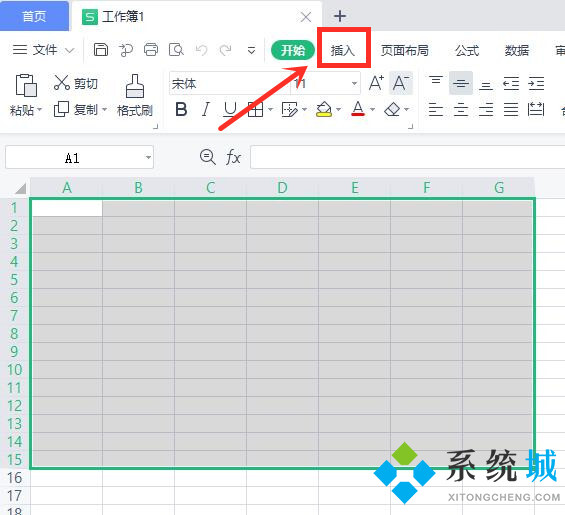This screenshot has height=515, width=565.
Task: Switch to the 数据 (Data) tab
Action: 517,50
